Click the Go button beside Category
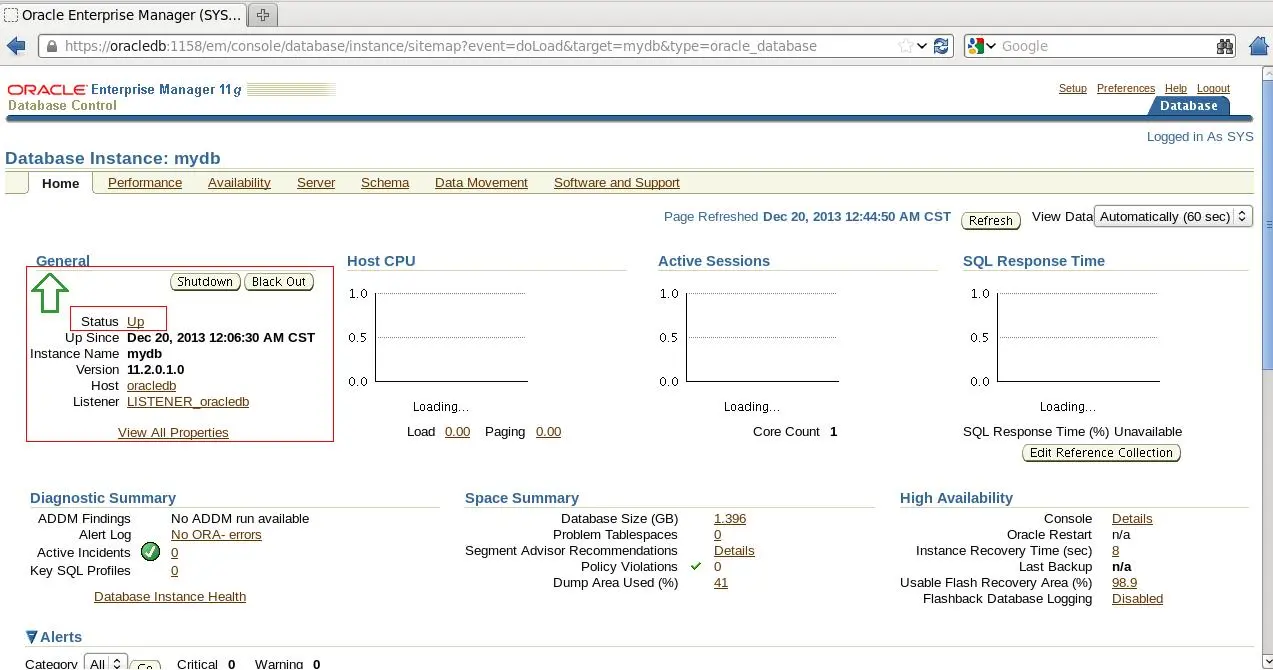 click(146, 665)
